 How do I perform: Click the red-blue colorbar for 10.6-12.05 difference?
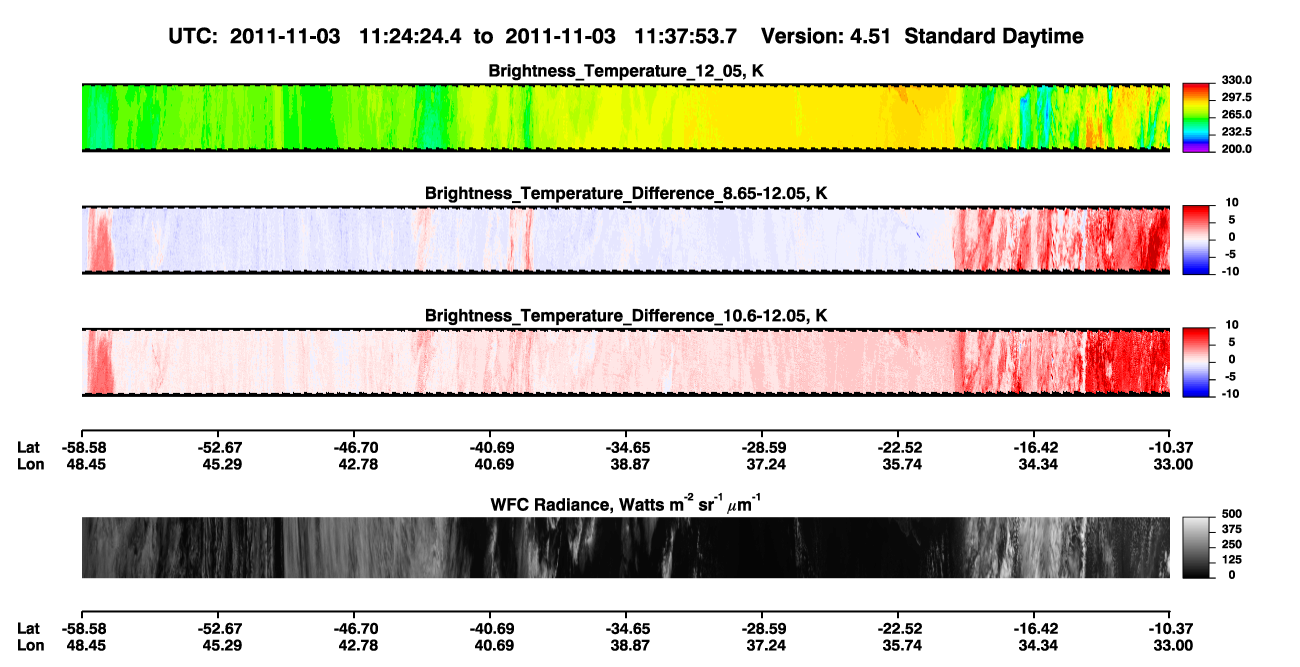(x=1197, y=362)
